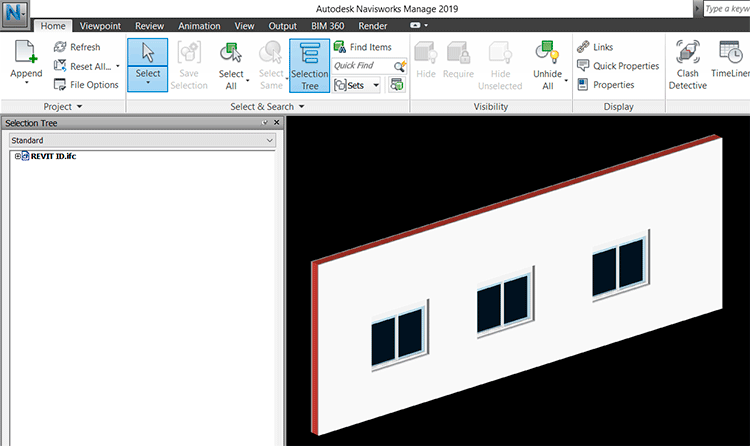Click in the Quick Find field
This screenshot has width=750, height=446.
coord(363,66)
